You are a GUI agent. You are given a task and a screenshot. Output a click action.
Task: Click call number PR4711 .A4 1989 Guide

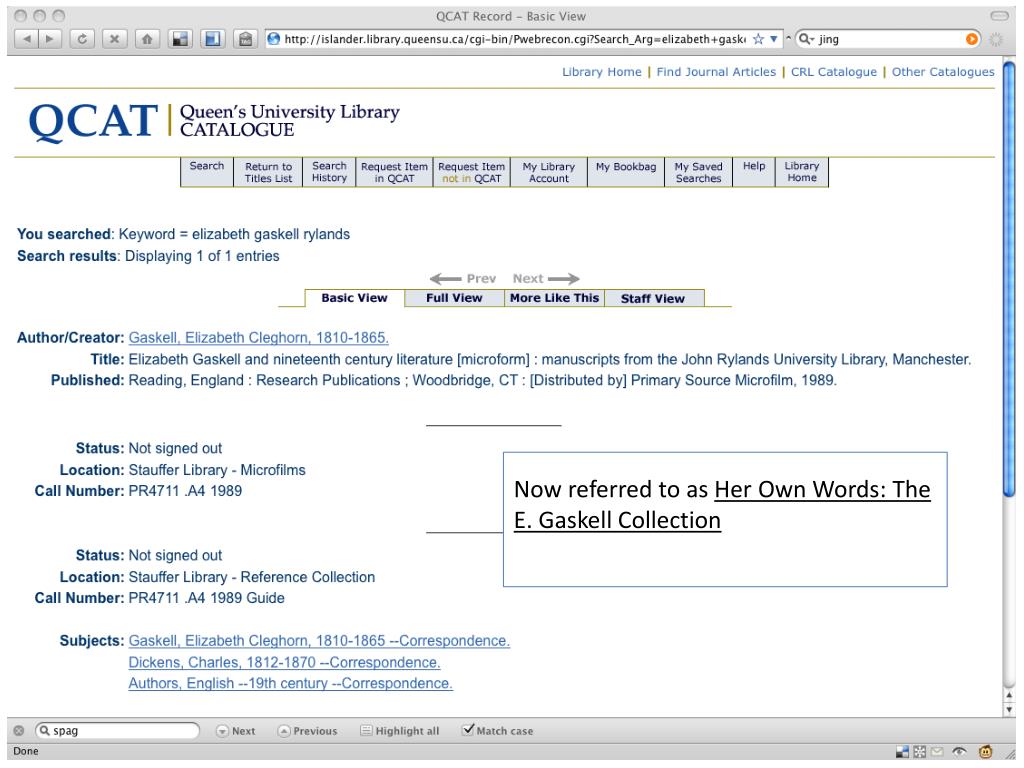point(206,598)
